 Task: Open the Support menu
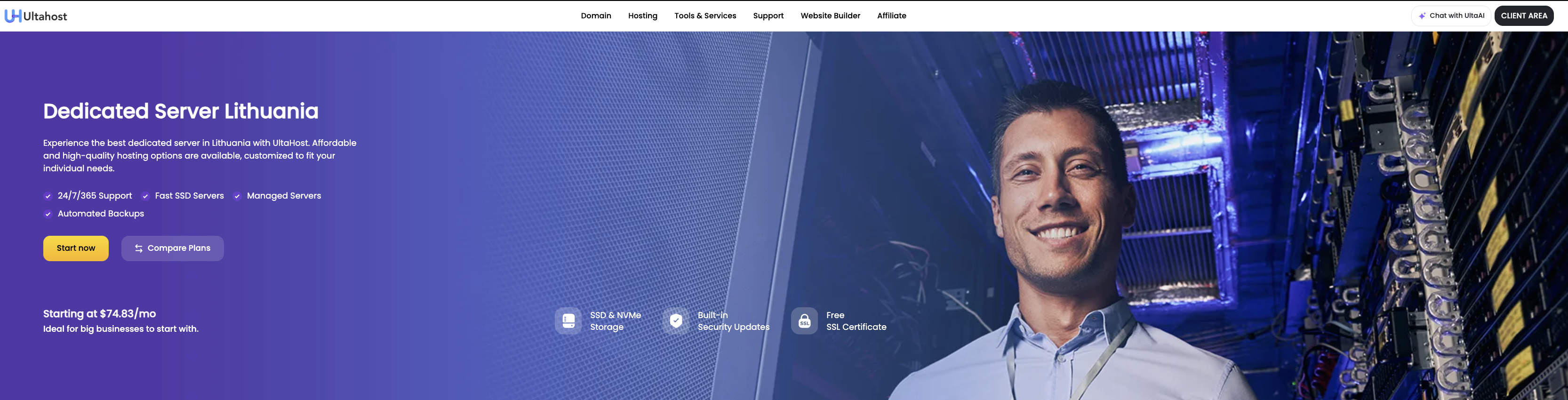point(768,16)
